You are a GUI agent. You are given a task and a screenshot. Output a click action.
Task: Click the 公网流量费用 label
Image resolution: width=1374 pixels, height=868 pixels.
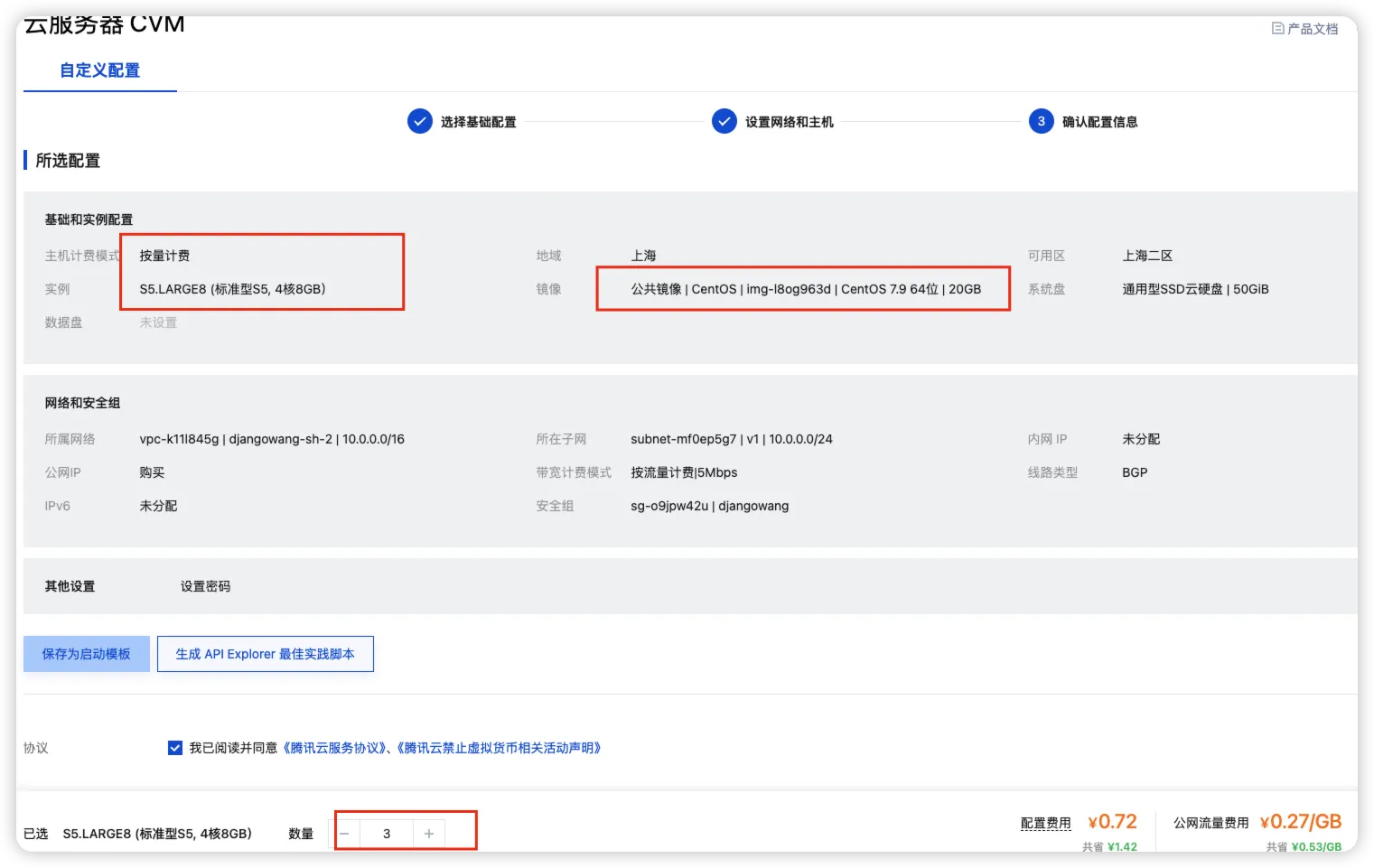[1210, 823]
